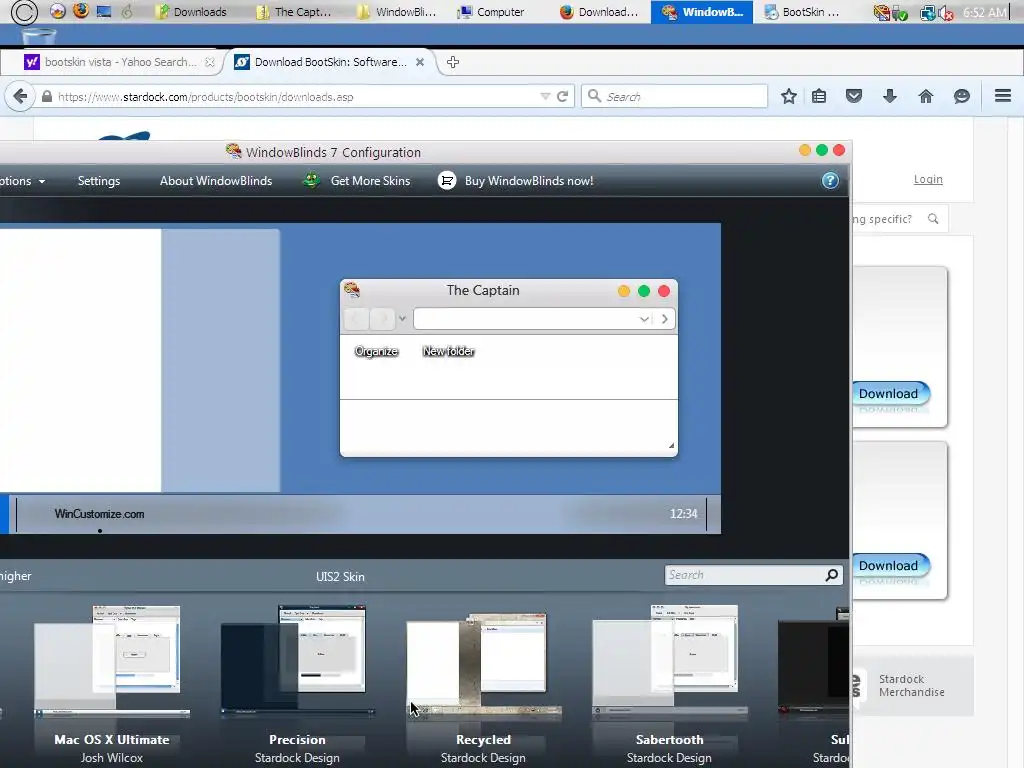The height and width of the screenshot is (768, 1024).
Task: Open WindowBlinds Settings menu
Action: click(x=99, y=181)
